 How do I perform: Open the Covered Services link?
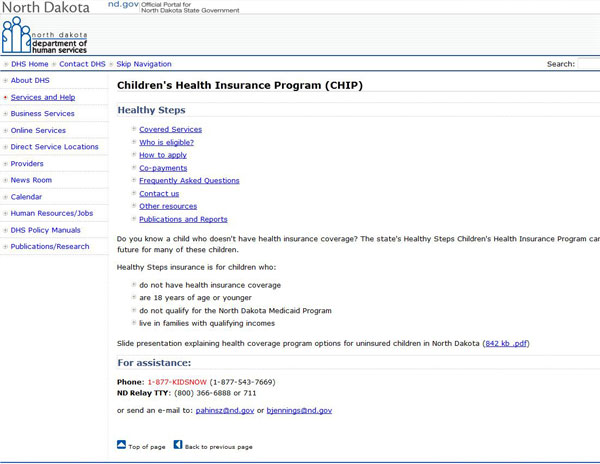coord(170,130)
